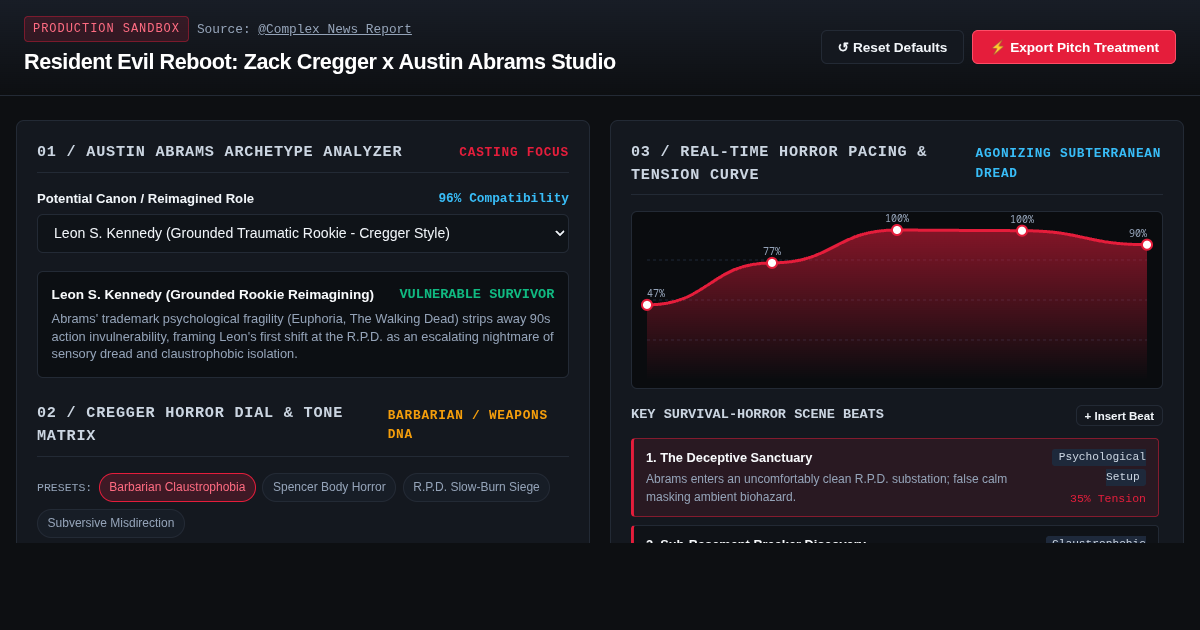Viewport: 1200px width, 630px height.
Task: Click Real-Time Horror Pacing heading
Action: click(x=779, y=163)
